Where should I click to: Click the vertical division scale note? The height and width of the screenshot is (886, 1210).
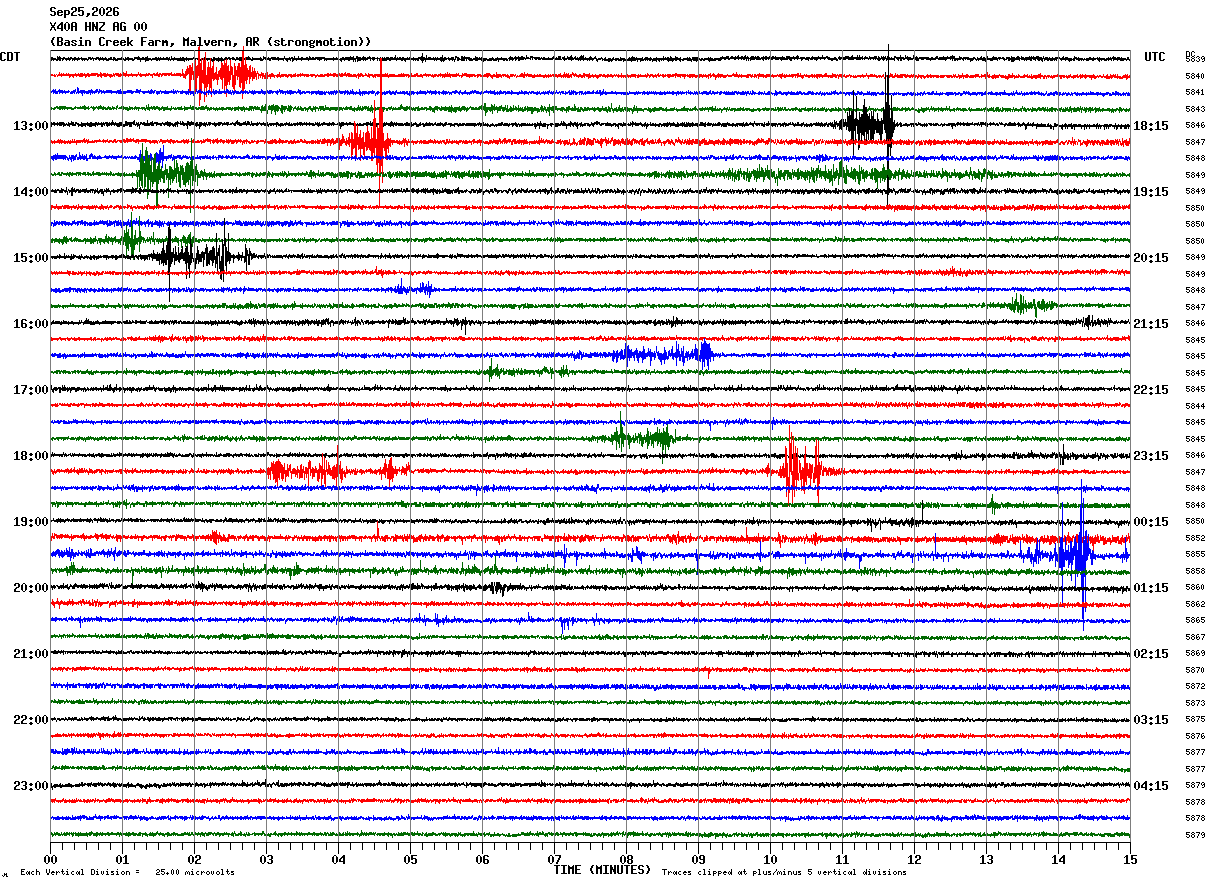(x=127, y=872)
